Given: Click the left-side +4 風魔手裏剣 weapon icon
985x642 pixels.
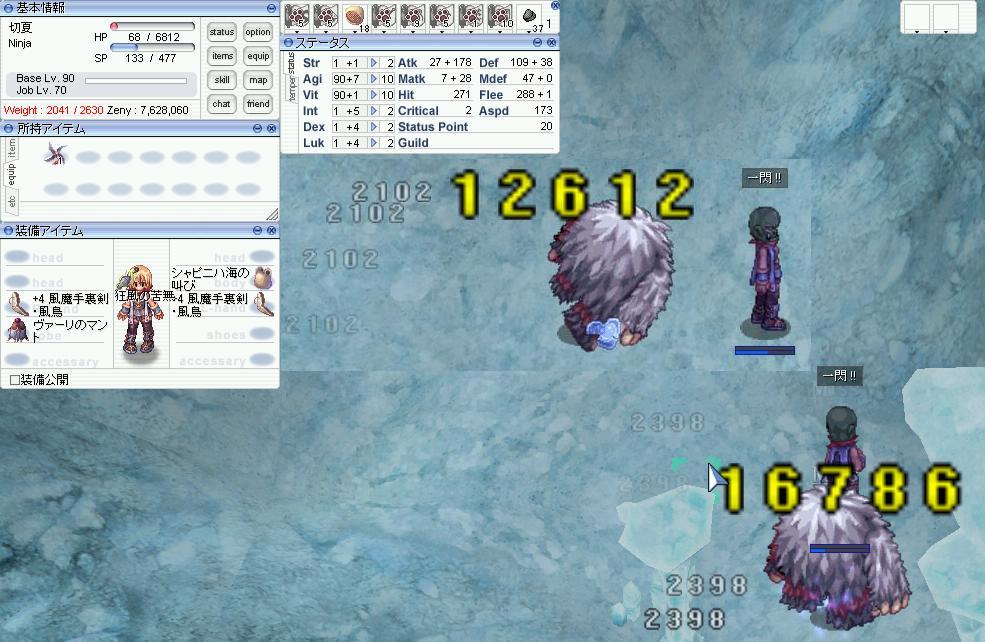Looking at the screenshot, I should coord(18,304).
